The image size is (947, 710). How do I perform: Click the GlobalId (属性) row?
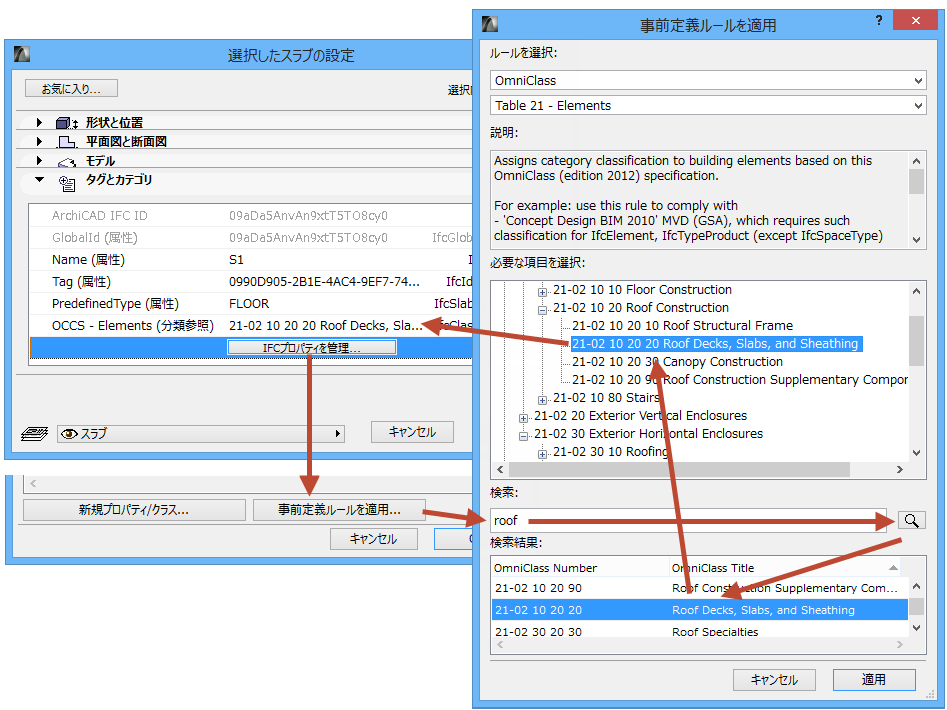(x=251, y=238)
